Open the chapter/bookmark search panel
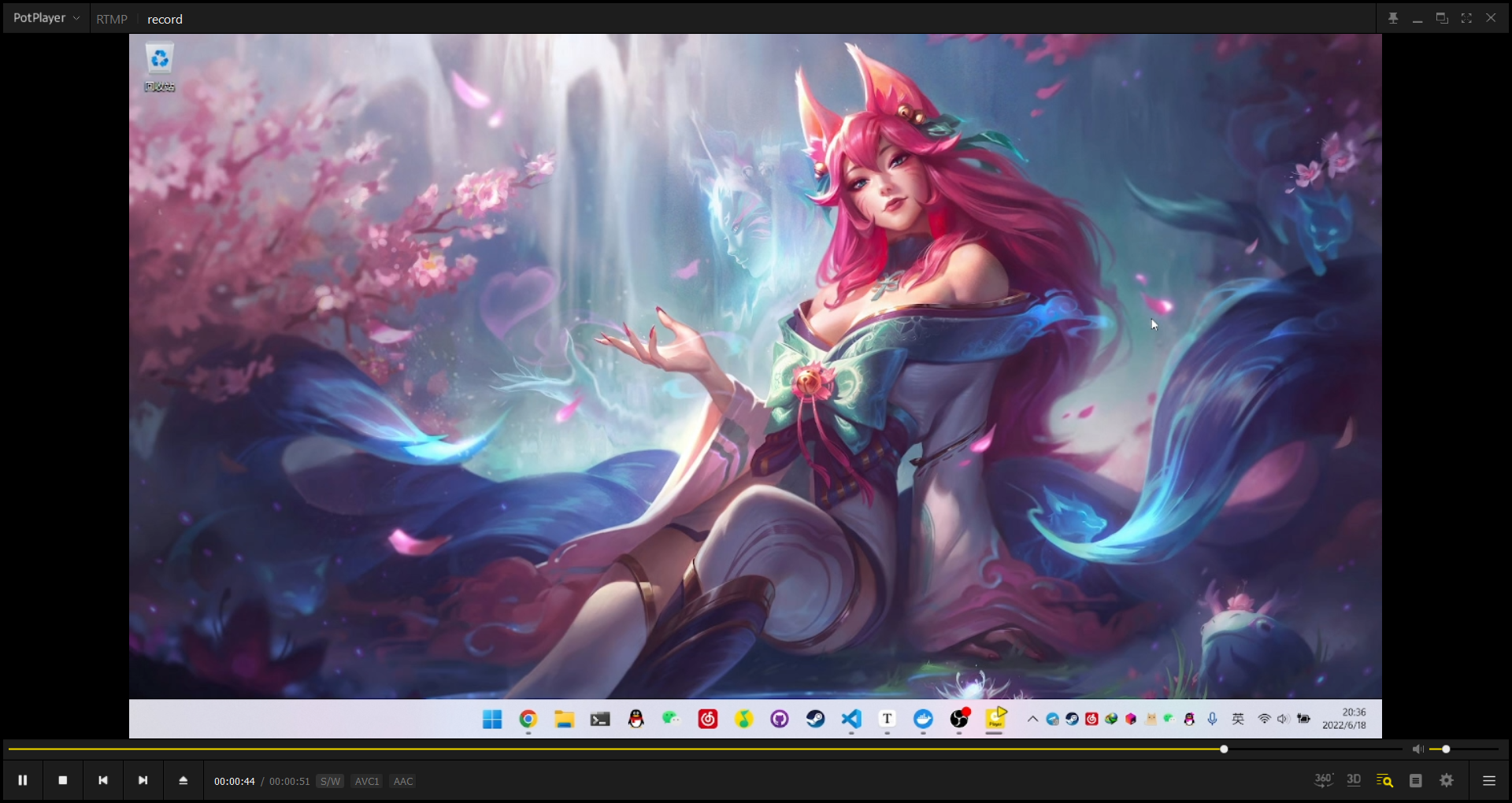Screen dimensions: 1512x803 (1384, 780)
